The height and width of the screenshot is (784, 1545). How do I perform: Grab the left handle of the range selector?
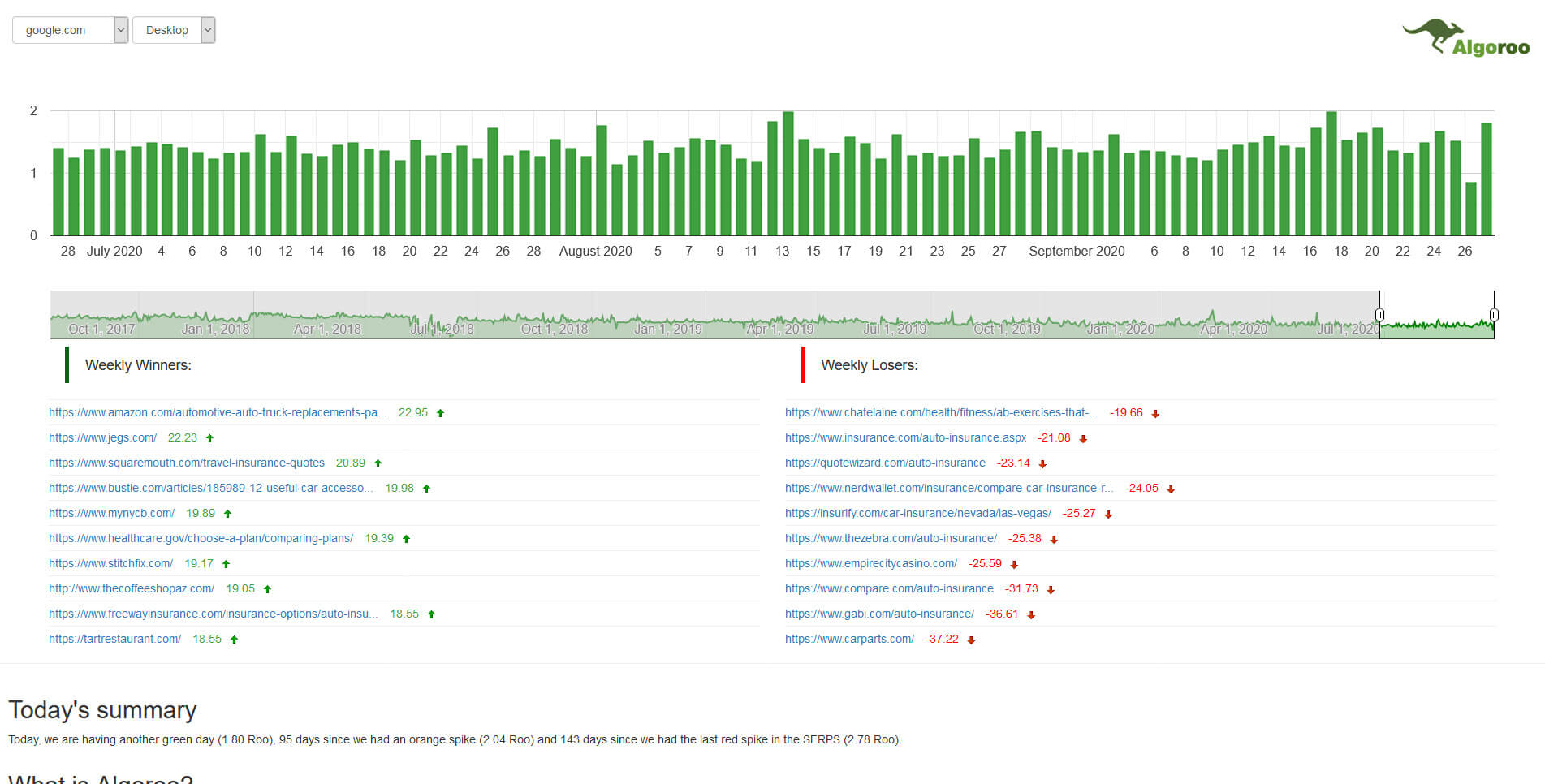click(1379, 314)
